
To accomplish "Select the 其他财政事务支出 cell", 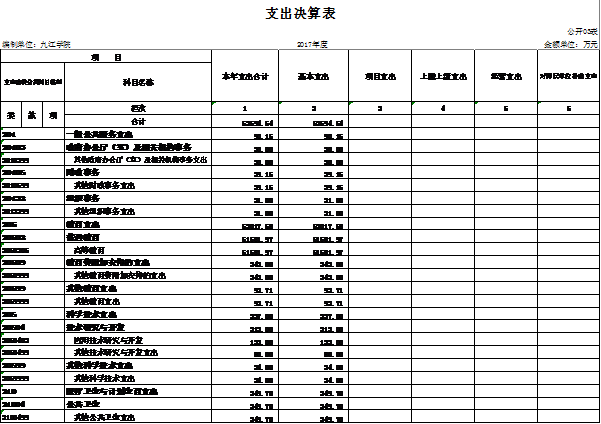I will pos(138,185).
